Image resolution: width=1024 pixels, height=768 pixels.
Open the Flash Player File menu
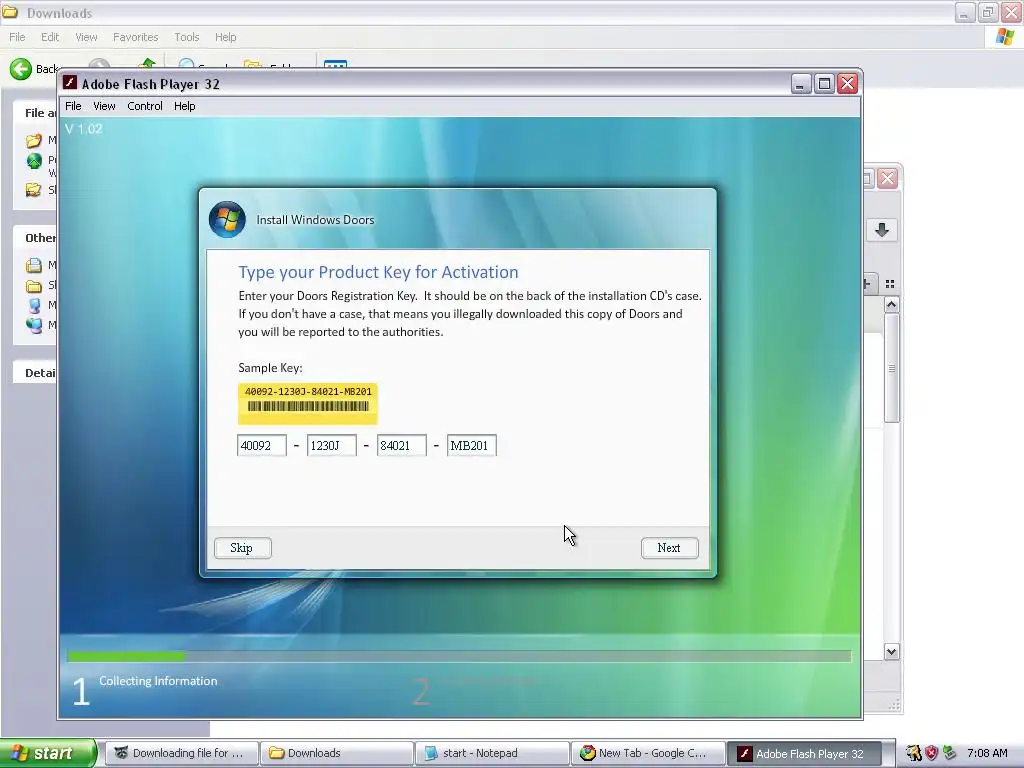[73, 106]
